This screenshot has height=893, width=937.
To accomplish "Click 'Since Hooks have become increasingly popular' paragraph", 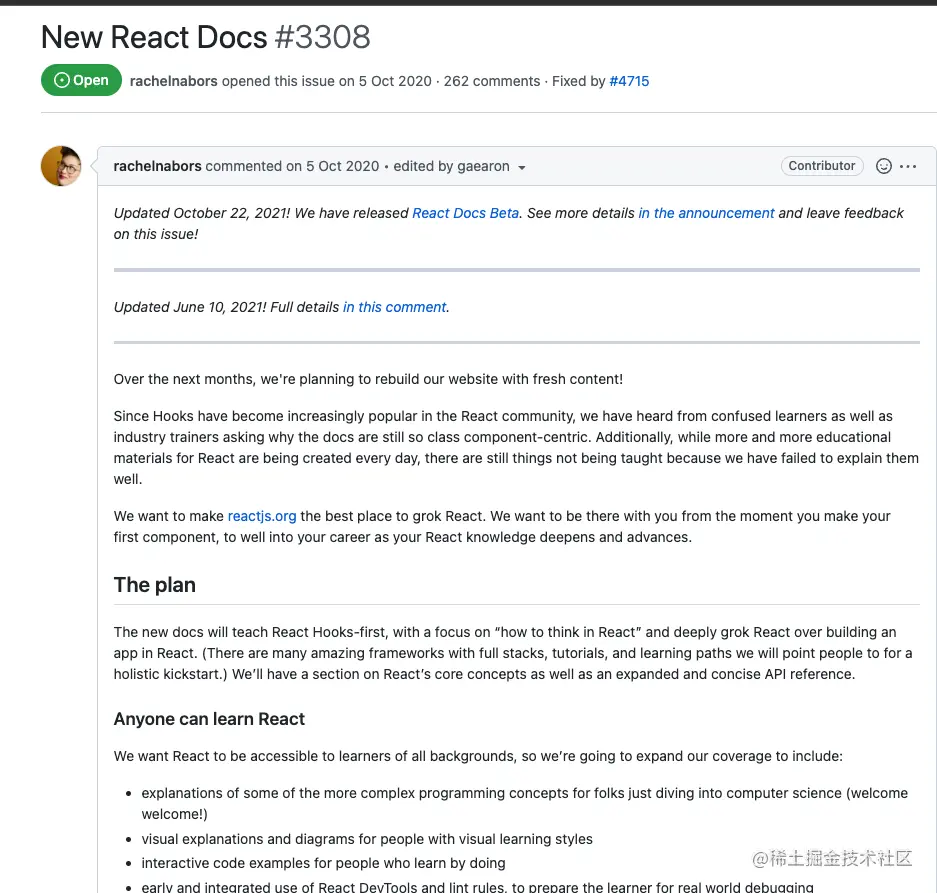I will 516,448.
